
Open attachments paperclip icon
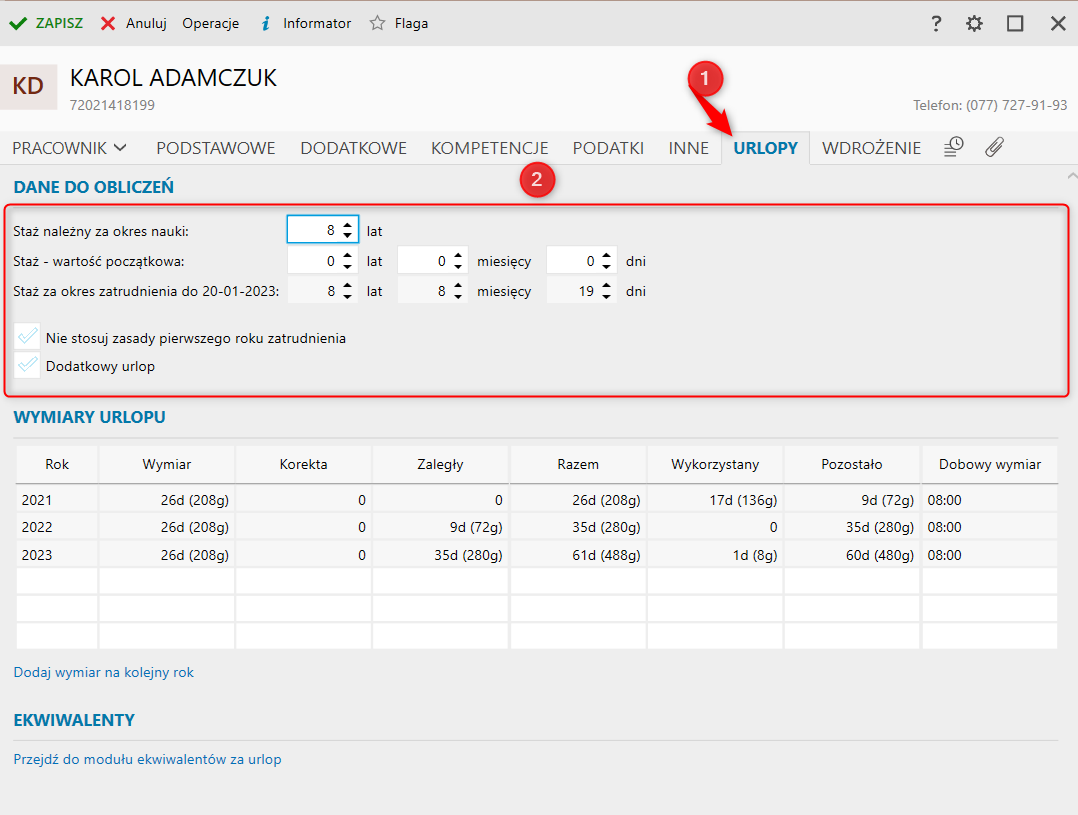(993, 148)
